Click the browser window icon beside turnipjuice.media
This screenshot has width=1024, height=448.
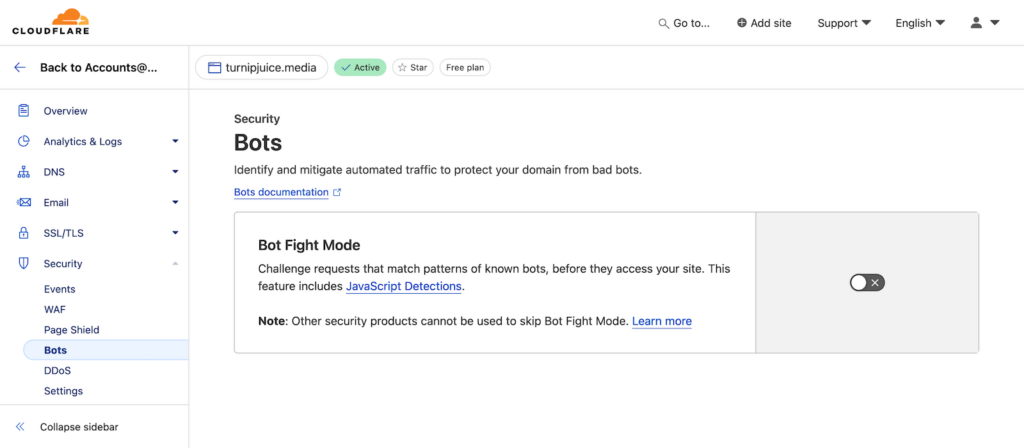click(x=214, y=67)
